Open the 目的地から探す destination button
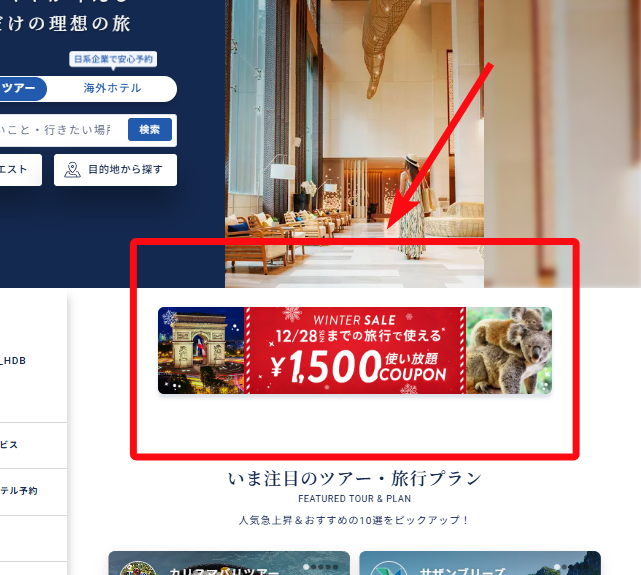641x575 pixels. pos(115,170)
